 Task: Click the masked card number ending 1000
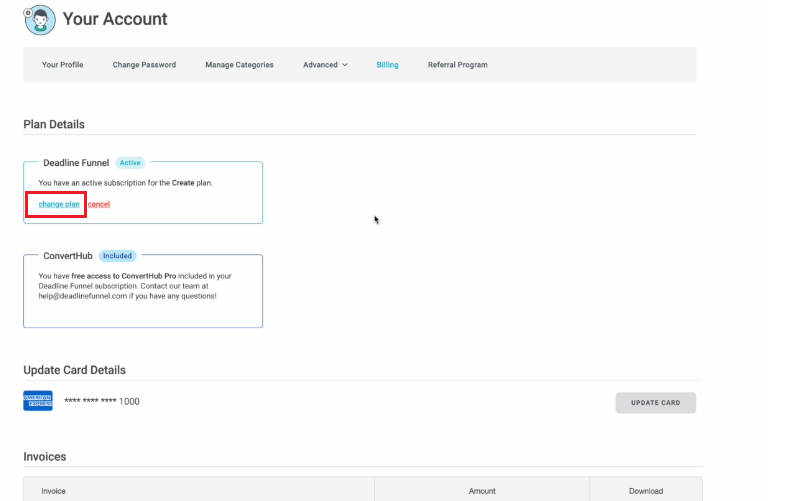click(102, 401)
